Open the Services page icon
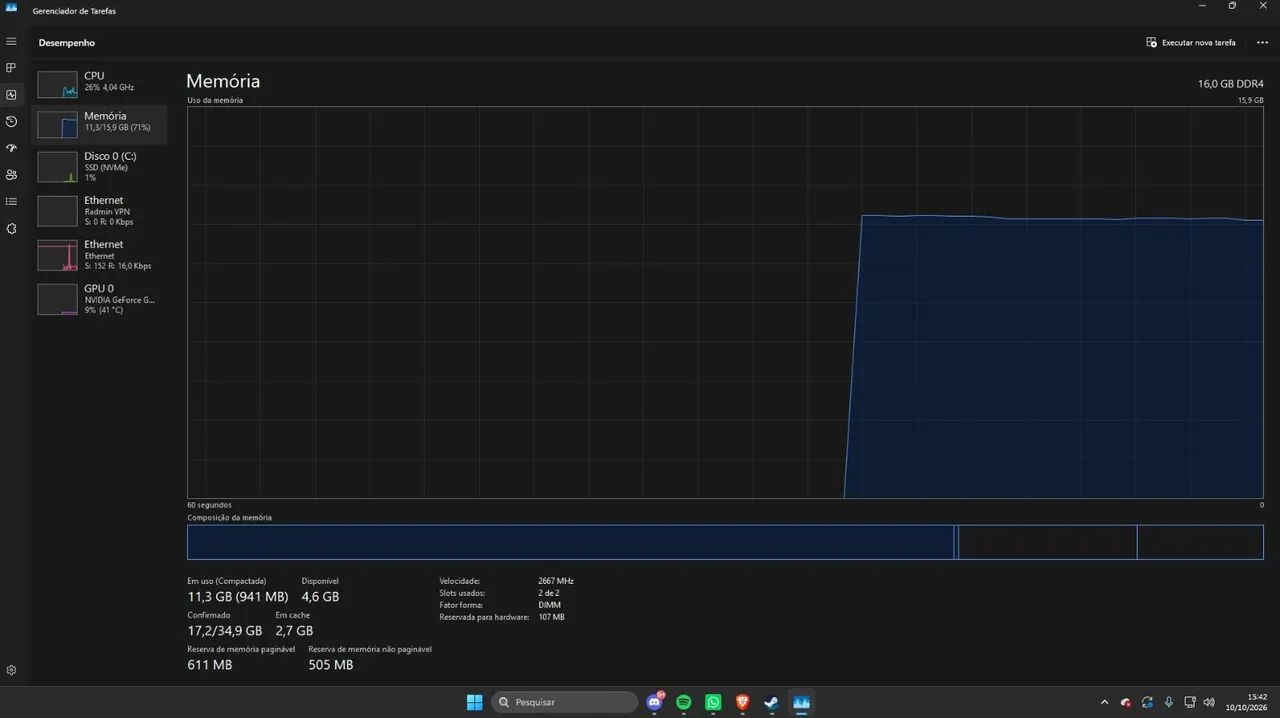The height and width of the screenshot is (718, 1280). 11,228
